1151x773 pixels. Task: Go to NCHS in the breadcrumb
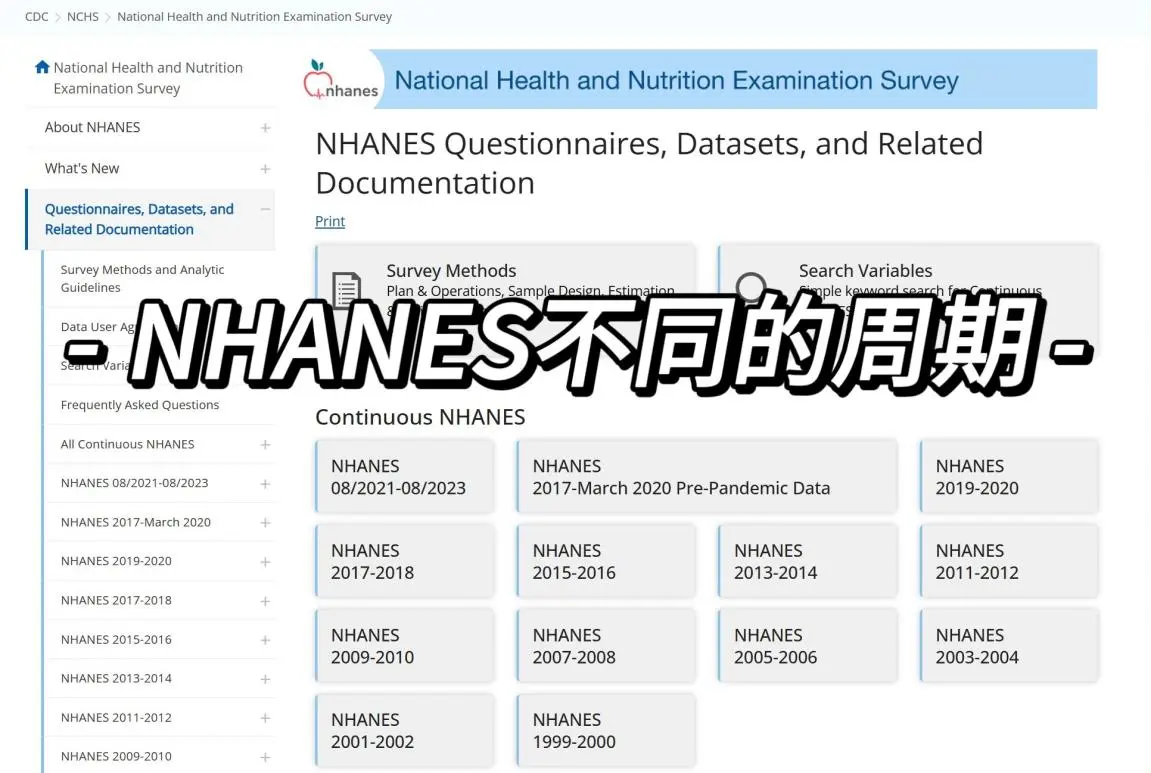82,16
